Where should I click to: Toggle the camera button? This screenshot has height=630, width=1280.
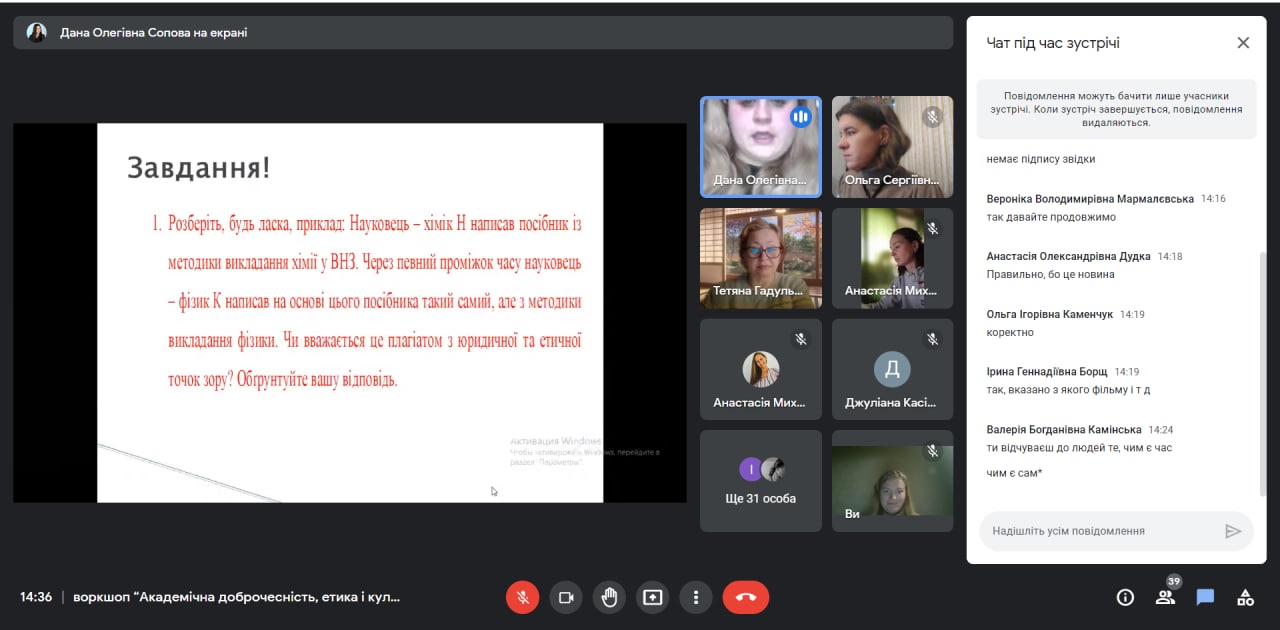click(566, 597)
